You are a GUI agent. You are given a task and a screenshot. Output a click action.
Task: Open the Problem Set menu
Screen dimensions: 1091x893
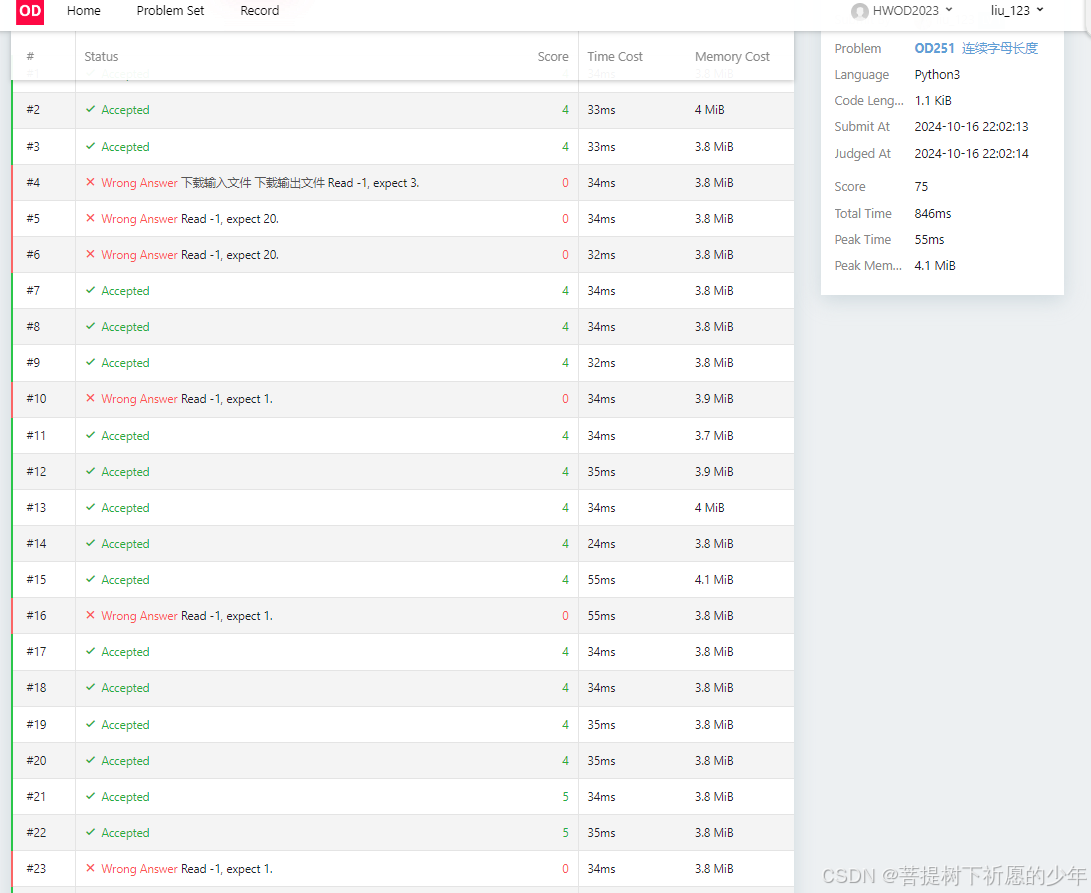coord(170,10)
